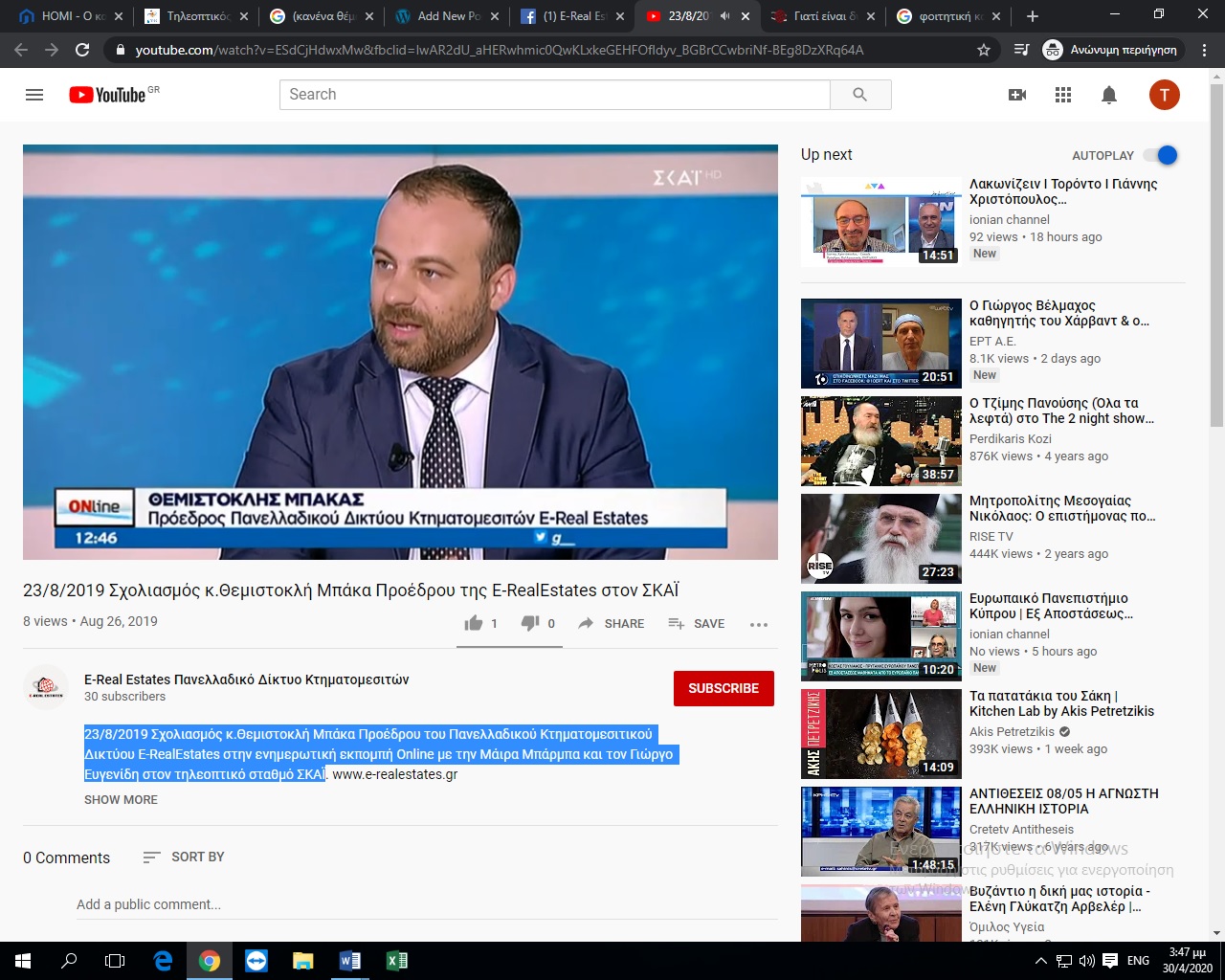
Task: Click the Subscribe button
Action: (x=724, y=688)
